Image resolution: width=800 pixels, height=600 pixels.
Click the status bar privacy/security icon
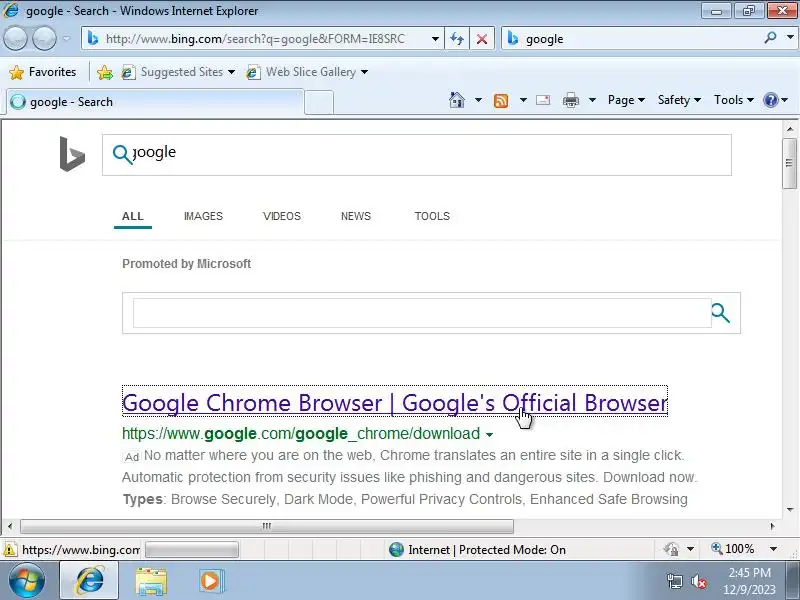pos(671,549)
